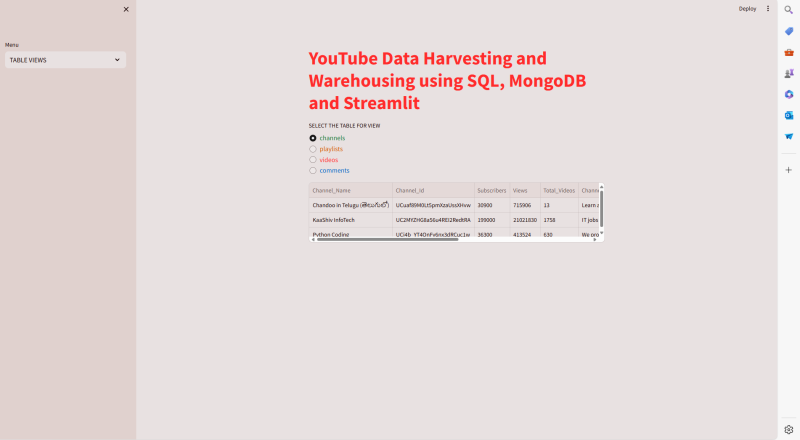
Task: Click views value 715906
Action: coord(525,205)
